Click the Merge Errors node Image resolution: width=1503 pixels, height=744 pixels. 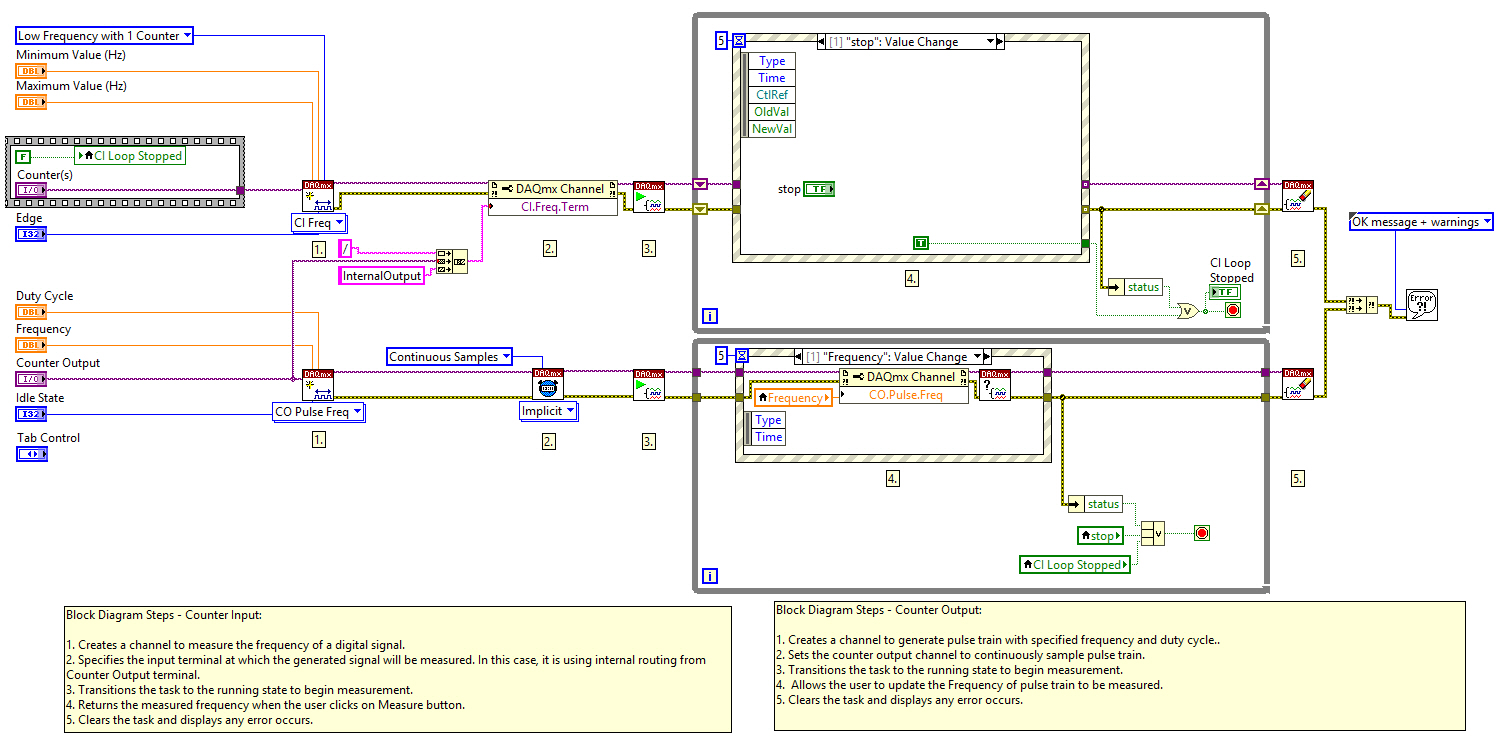point(1361,304)
